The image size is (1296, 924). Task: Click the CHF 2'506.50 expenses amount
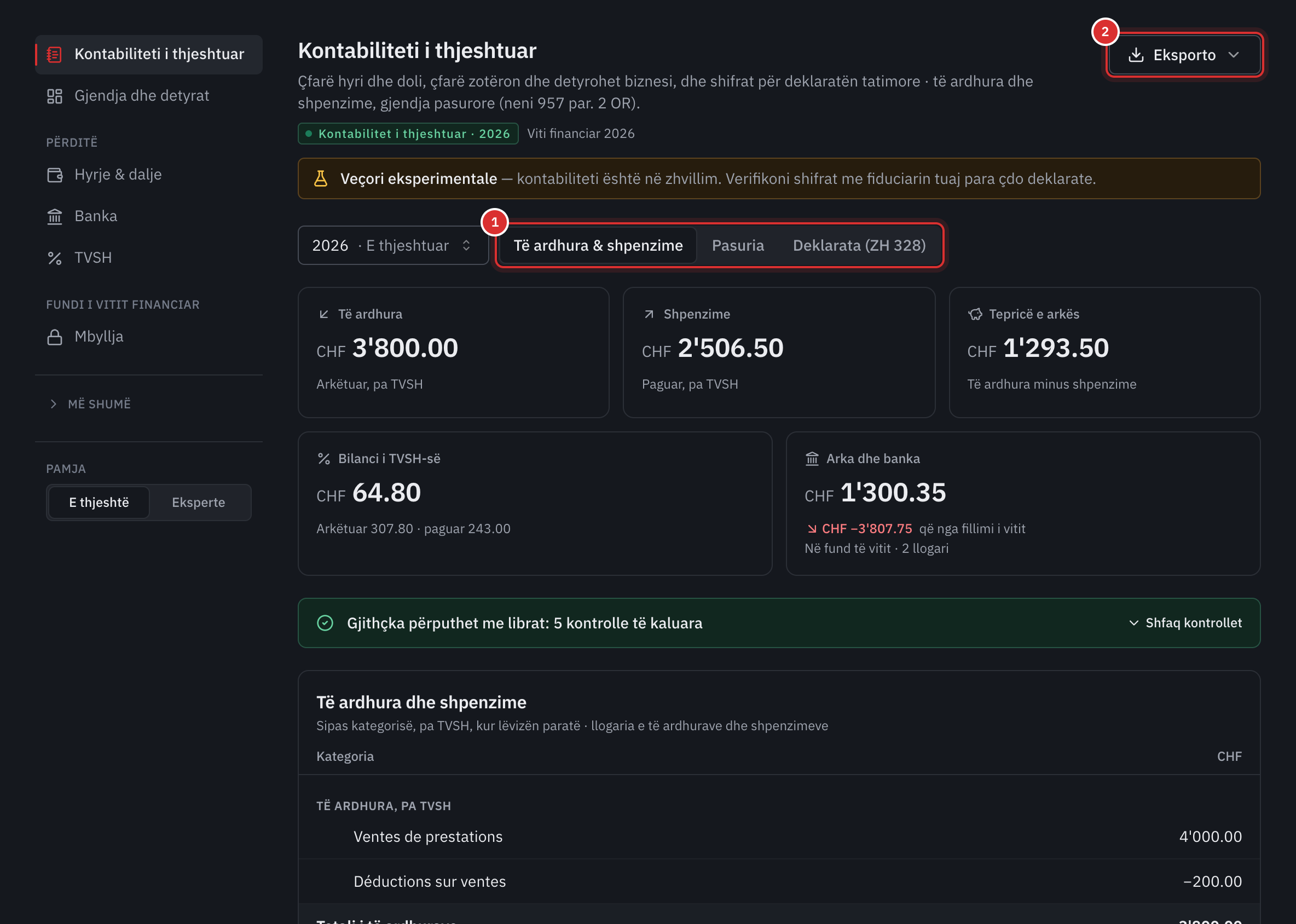pos(712,348)
